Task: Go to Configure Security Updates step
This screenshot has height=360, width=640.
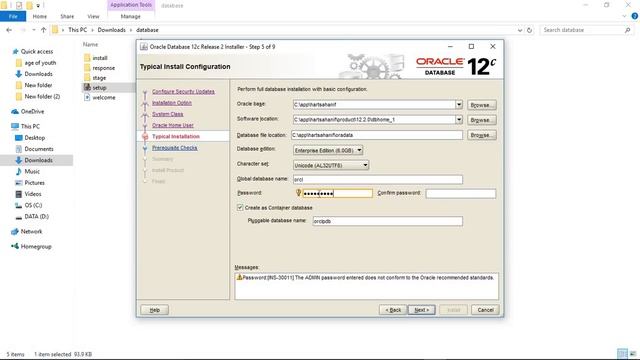Action: (x=183, y=91)
